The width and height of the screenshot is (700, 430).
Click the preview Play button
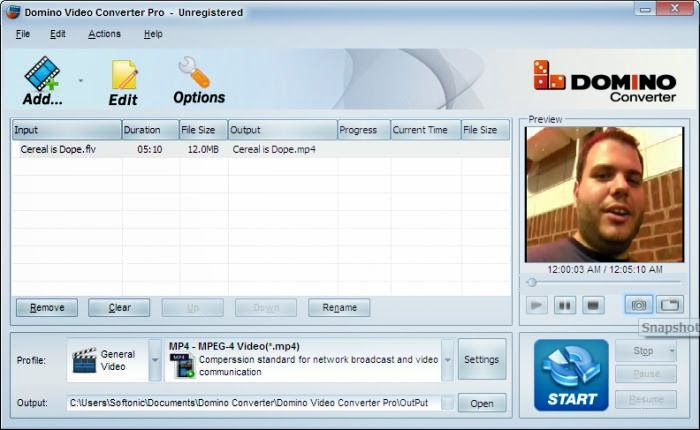point(537,305)
